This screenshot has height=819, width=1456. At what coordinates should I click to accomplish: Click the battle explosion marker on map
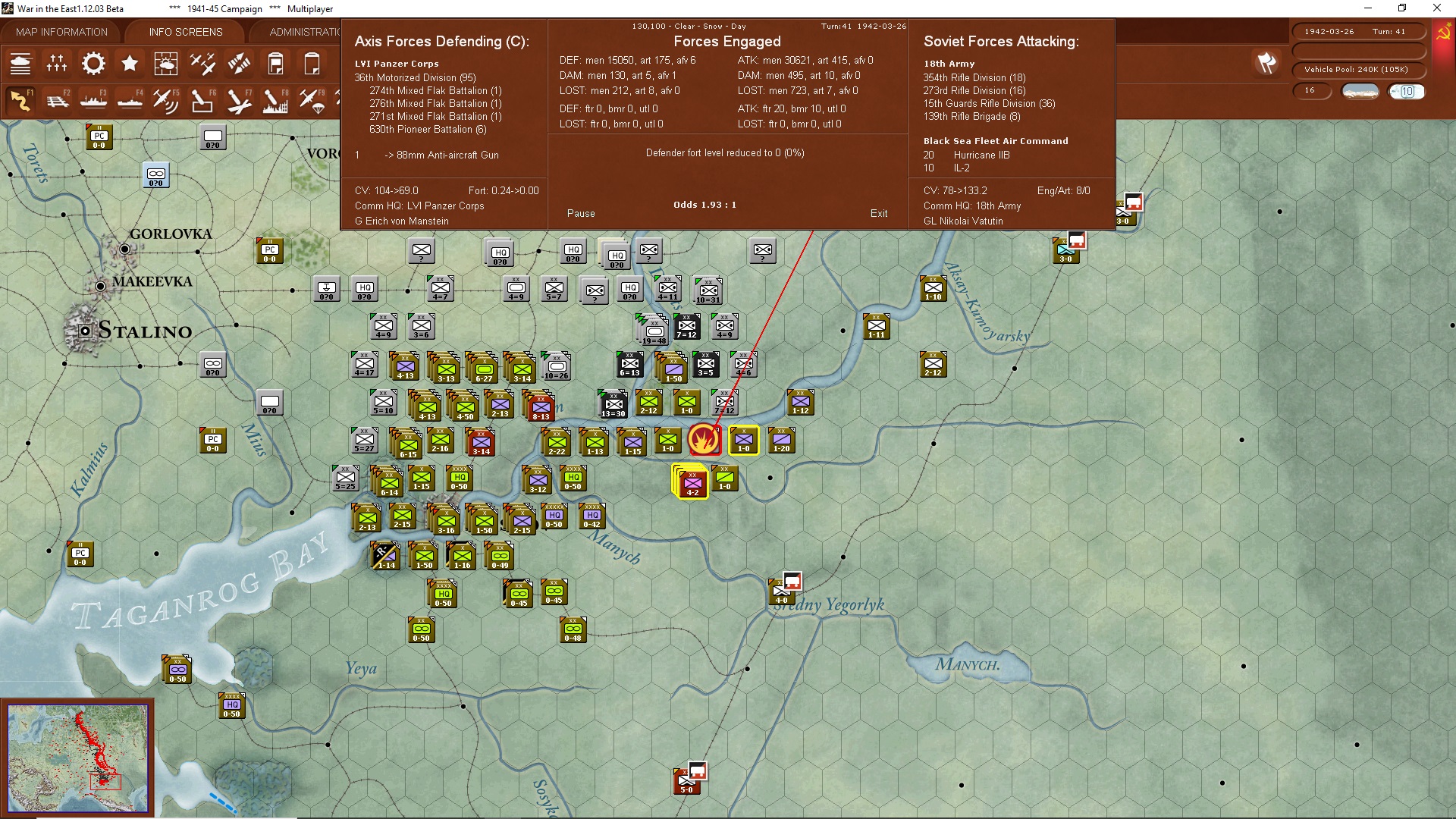tap(704, 439)
